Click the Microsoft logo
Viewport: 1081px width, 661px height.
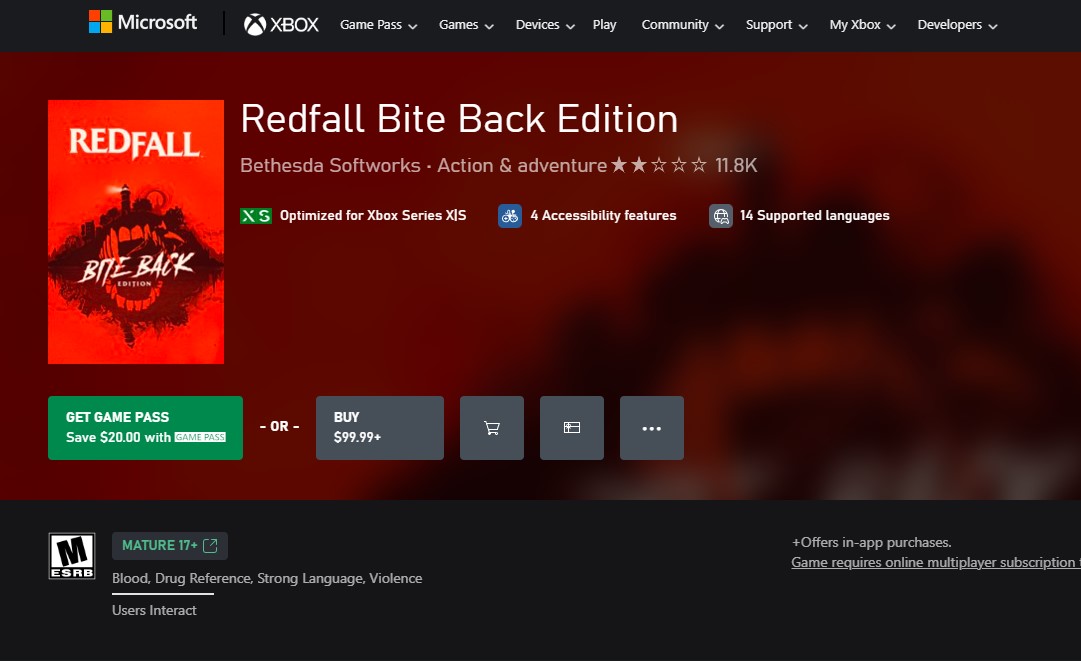coord(143,22)
